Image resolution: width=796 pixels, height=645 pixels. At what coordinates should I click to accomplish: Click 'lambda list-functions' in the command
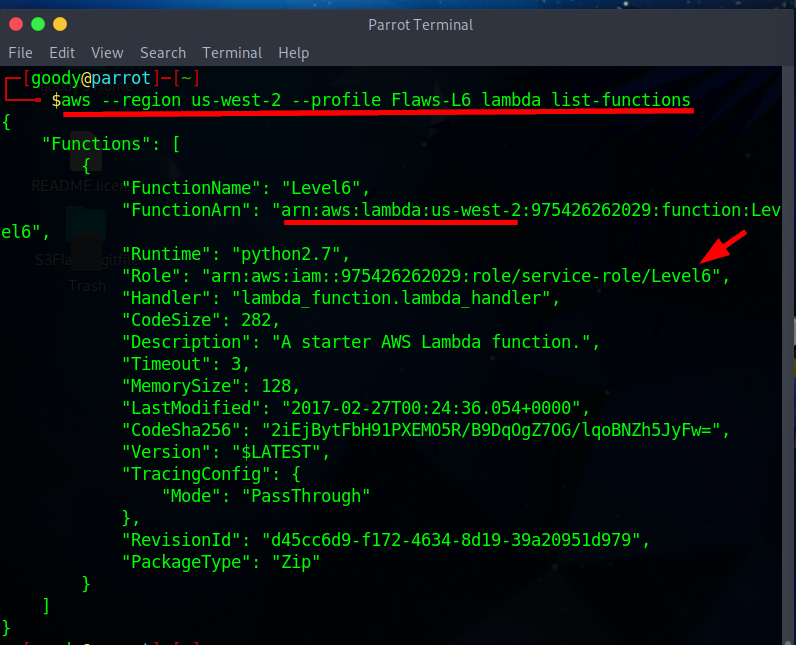point(586,100)
